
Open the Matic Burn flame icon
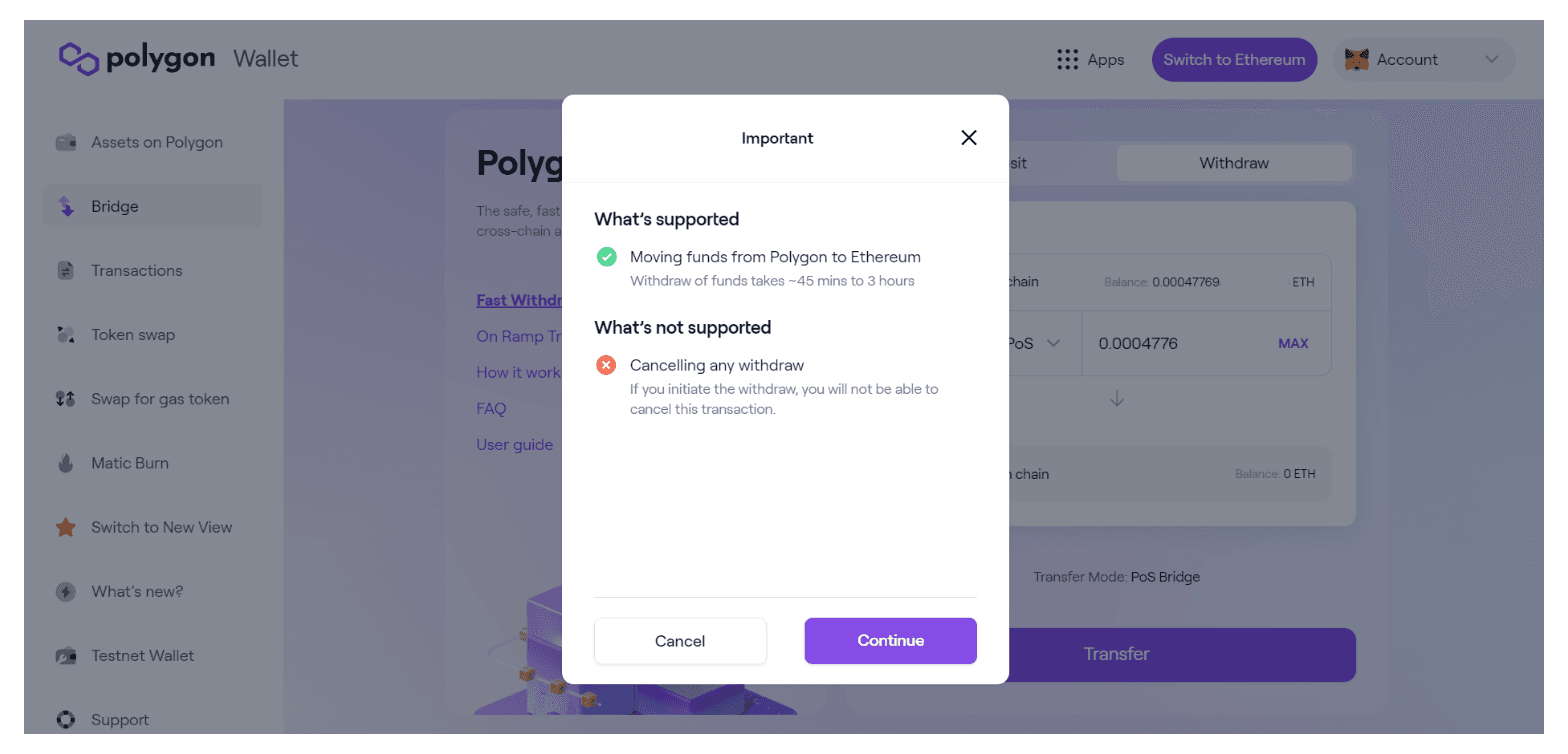click(66, 463)
